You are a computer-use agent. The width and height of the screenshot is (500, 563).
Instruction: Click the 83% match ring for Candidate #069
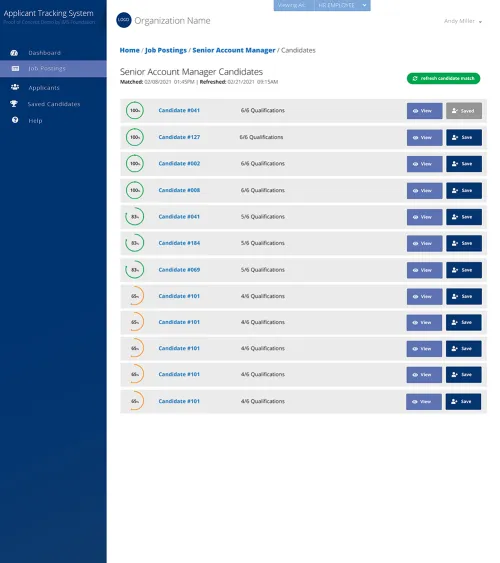coord(135,270)
